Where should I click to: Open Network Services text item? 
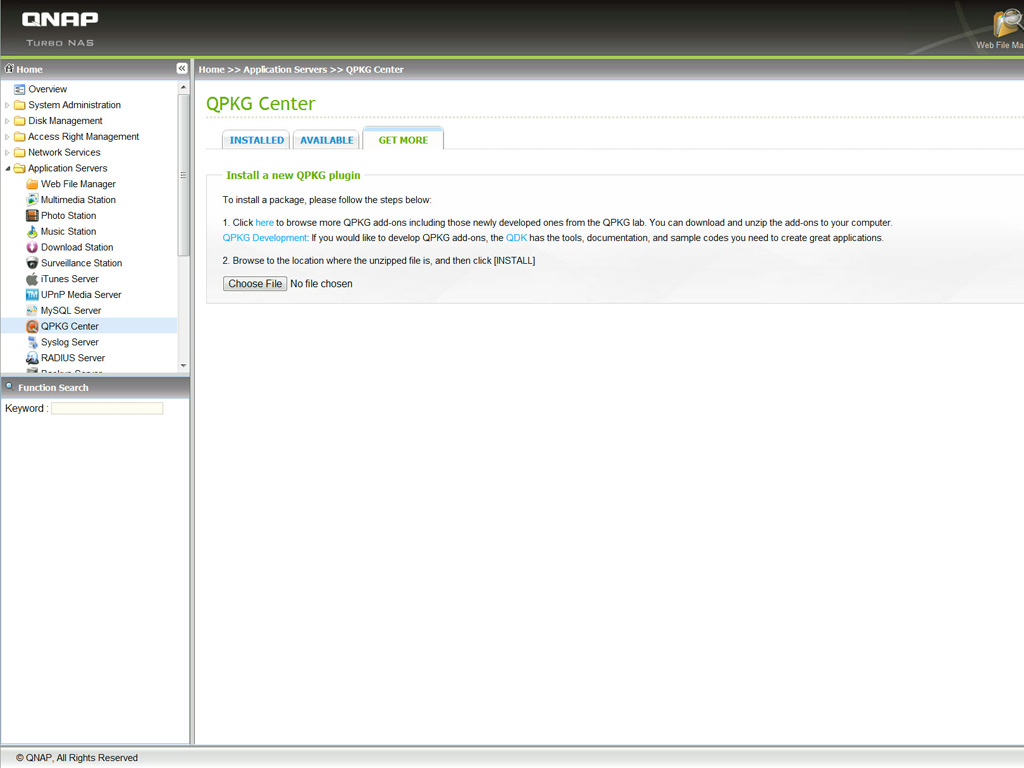(x=64, y=152)
